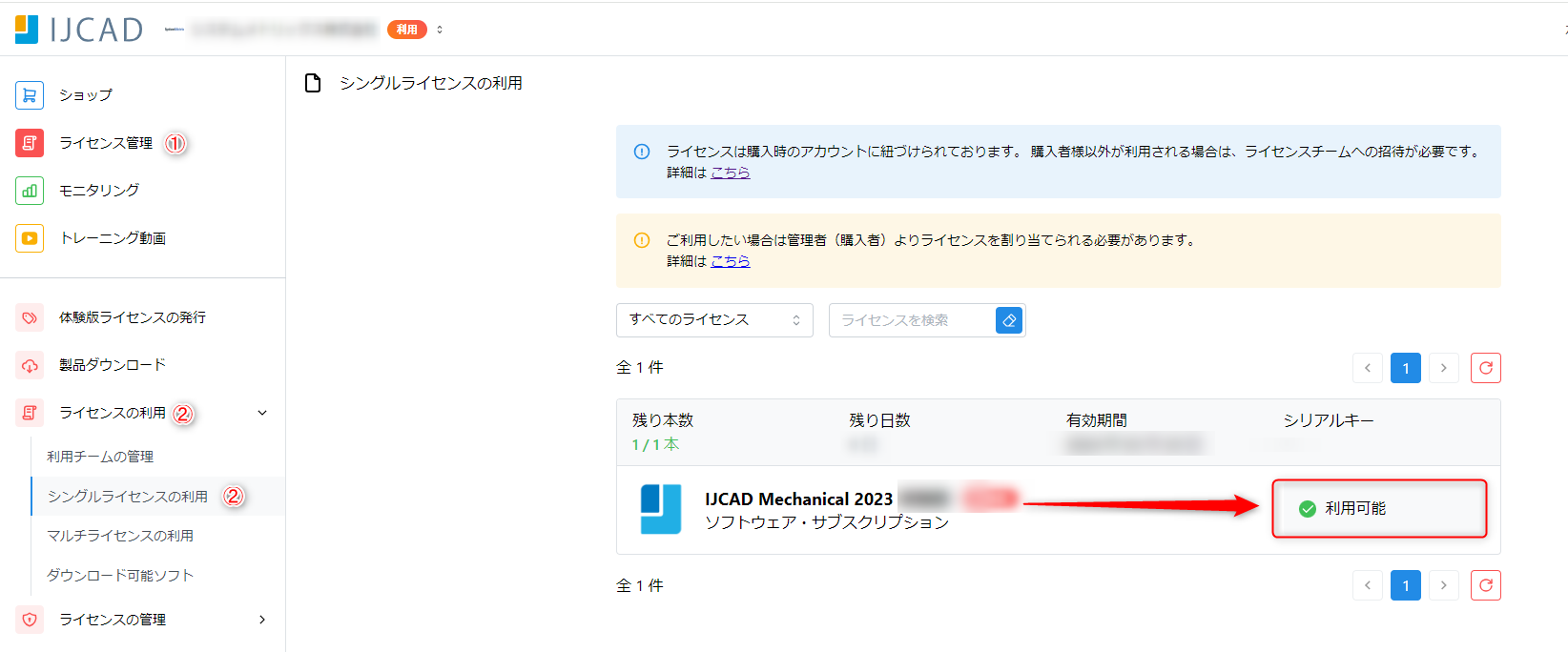Screen dimensions: 1568x652
Task: Select 利用チームの管理 submenu item
Action: pyautogui.click(x=100, y=457)
